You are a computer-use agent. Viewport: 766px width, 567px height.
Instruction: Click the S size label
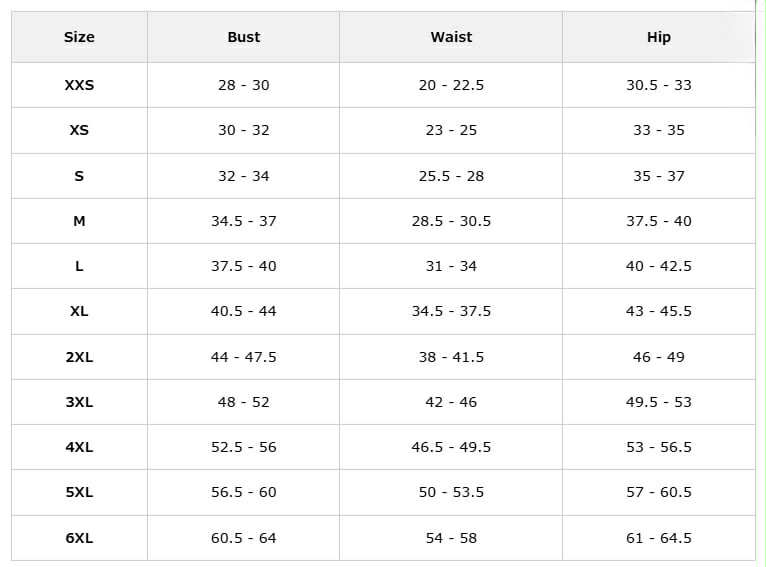tap(79, 176)
